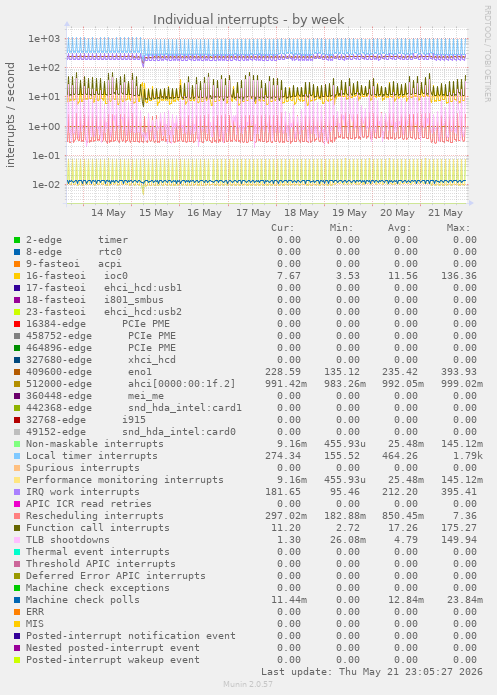Click the eno1 max value '393.93'
The image size is (497, 695).
coord(459,372)
